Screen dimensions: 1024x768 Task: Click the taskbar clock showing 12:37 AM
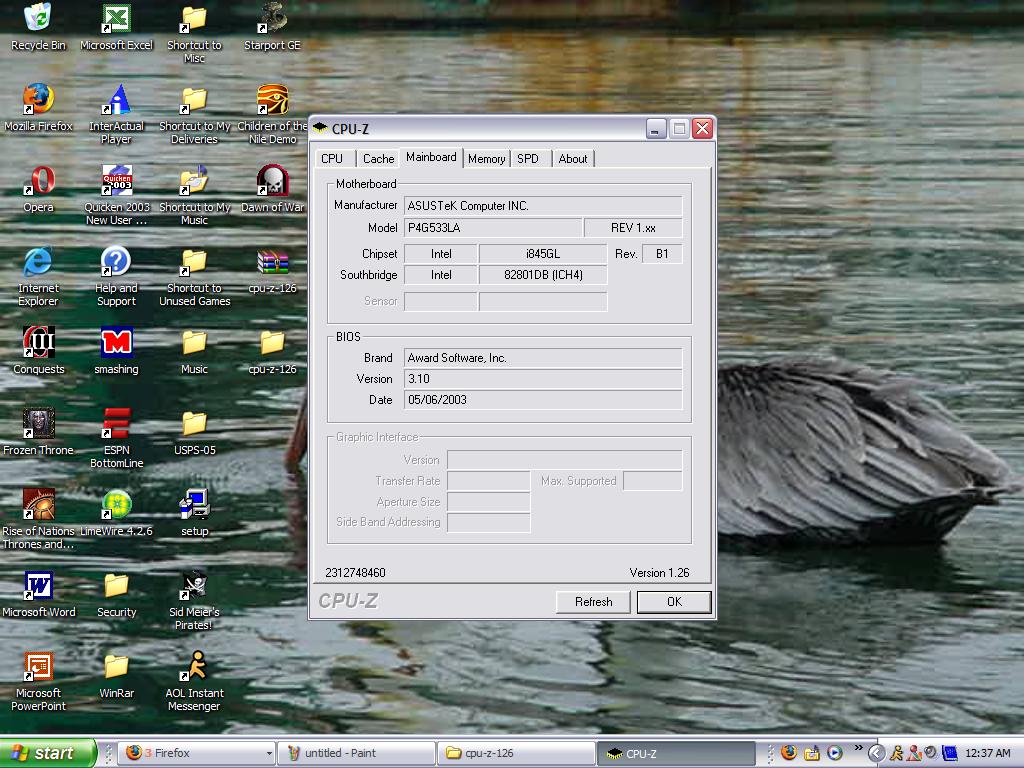coord(987,753)
